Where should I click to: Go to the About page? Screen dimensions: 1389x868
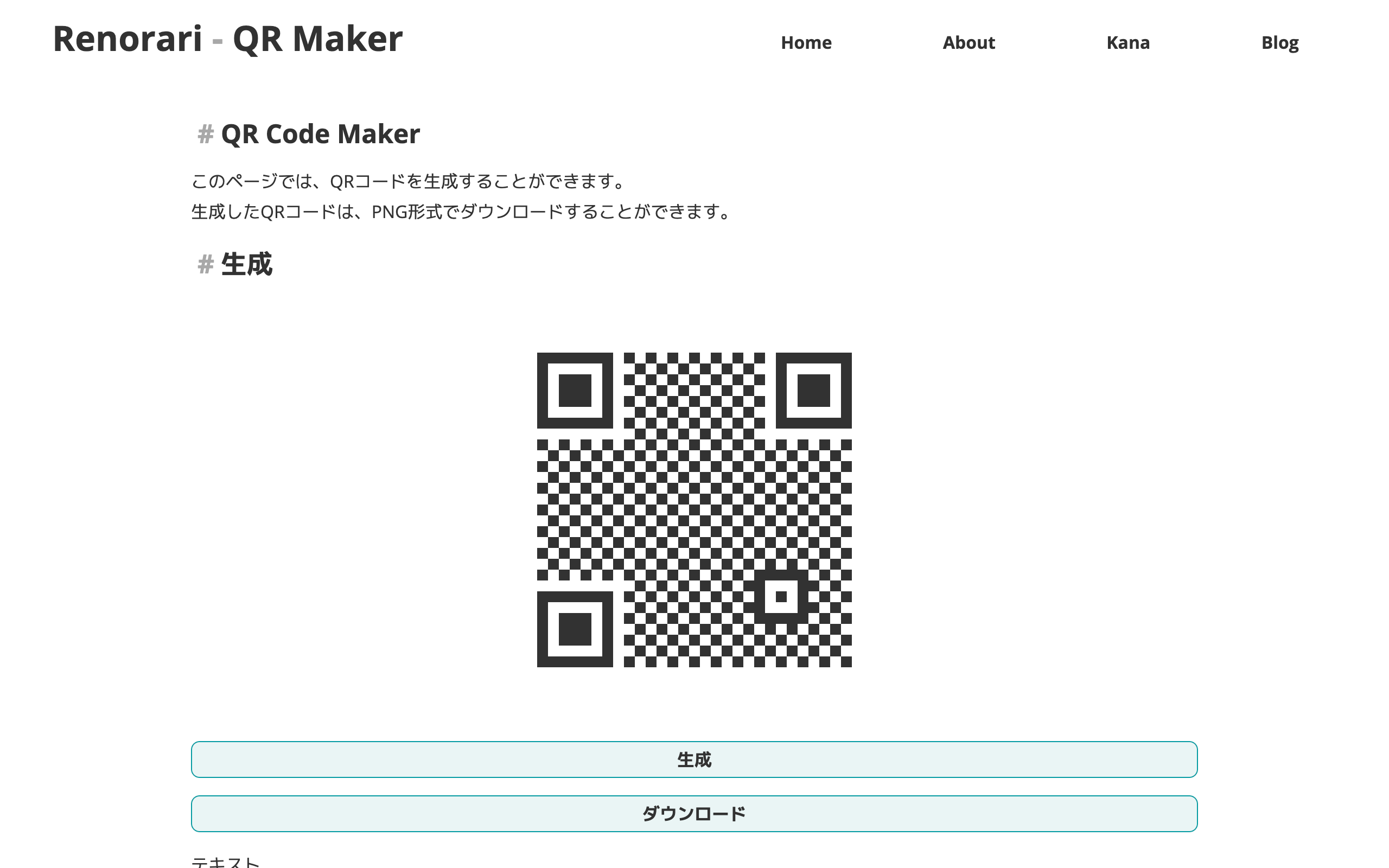coord(969,42)
